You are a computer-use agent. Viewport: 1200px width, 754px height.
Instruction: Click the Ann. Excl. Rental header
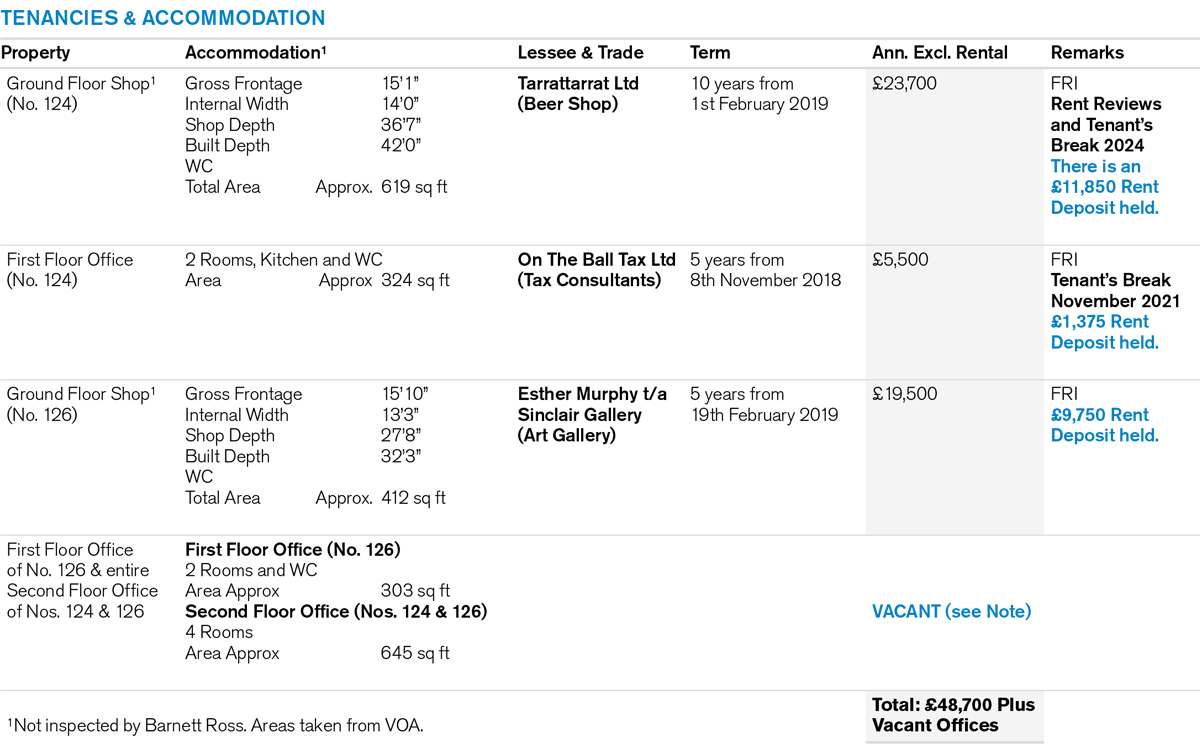click(x=940, y=53)
